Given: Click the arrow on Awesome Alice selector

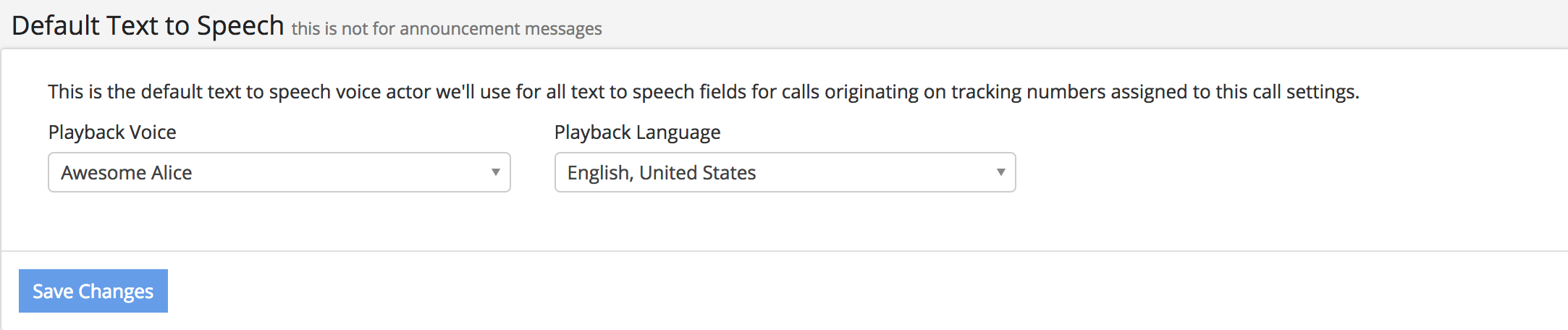Looking at the screenshot, I should [x=496, y=172].
